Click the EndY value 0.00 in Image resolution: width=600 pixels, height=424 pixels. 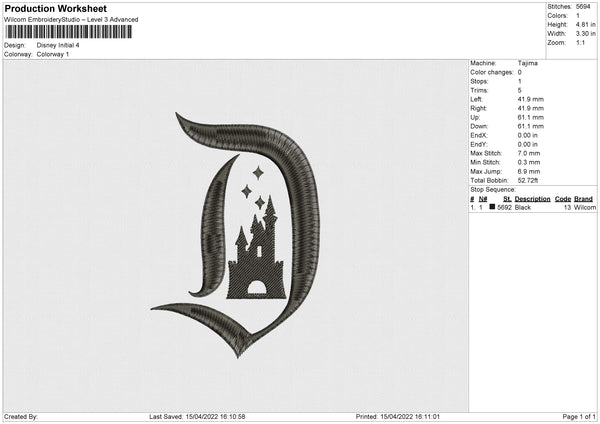click(528, 144)
